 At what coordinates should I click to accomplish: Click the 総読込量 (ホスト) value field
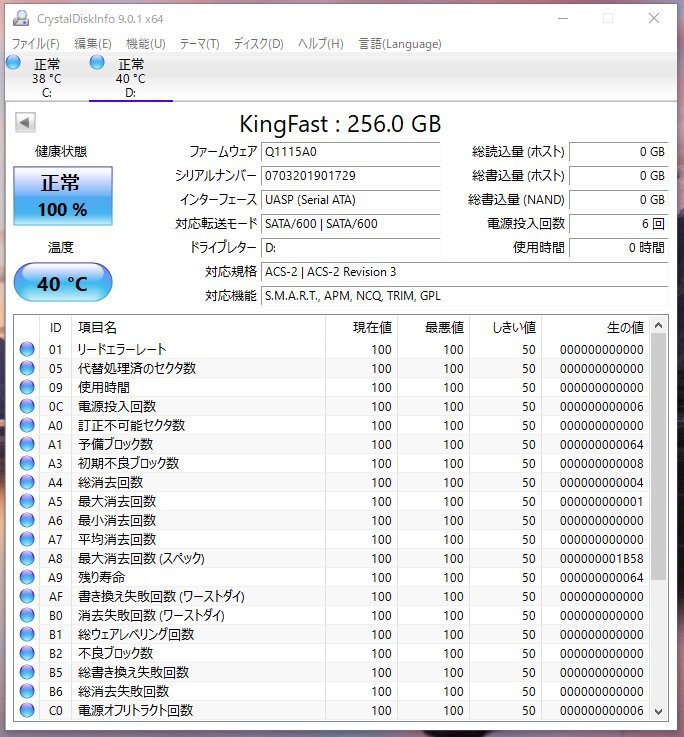pos(619,152)
